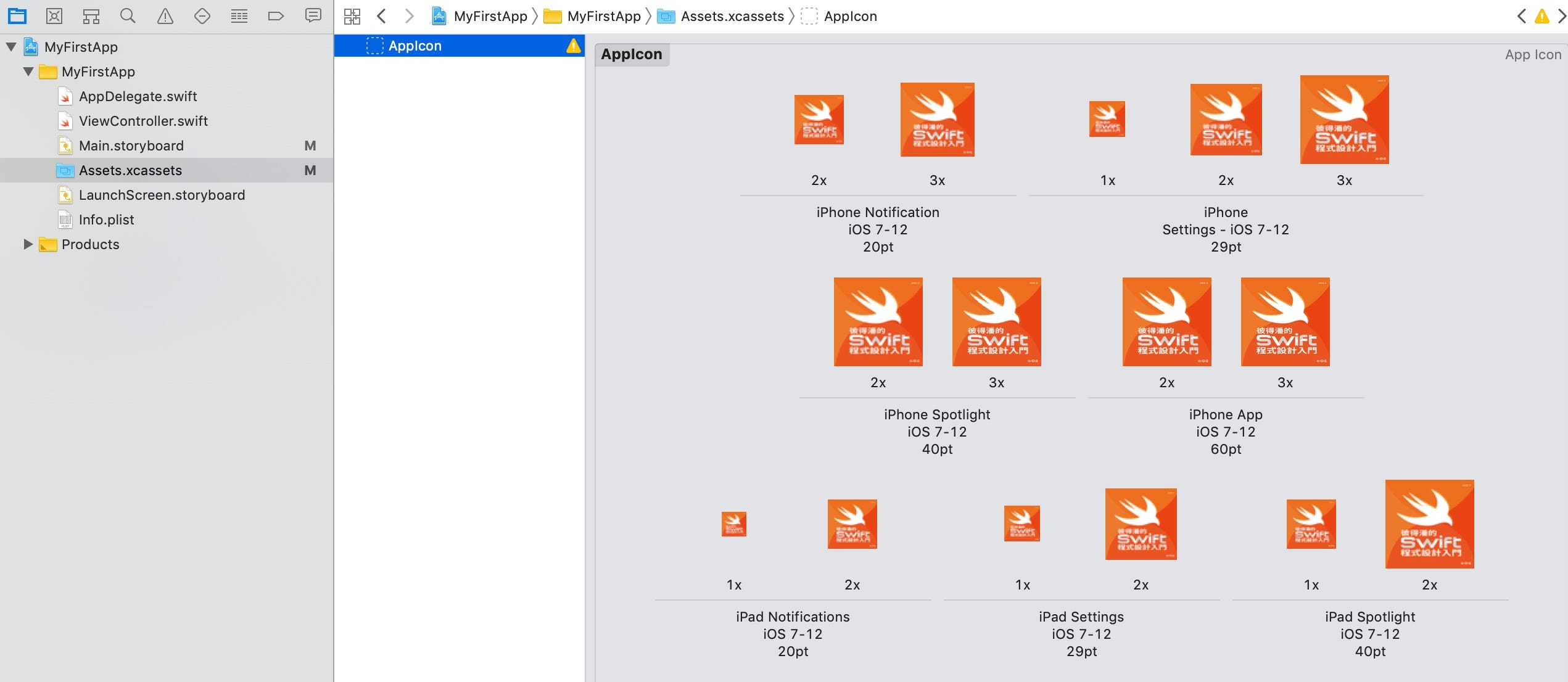This screenshot has height=682, width=1568.
Task: Open the Issue navigator warning triangle
Action: pyautogui.click(x=165, y=16)
